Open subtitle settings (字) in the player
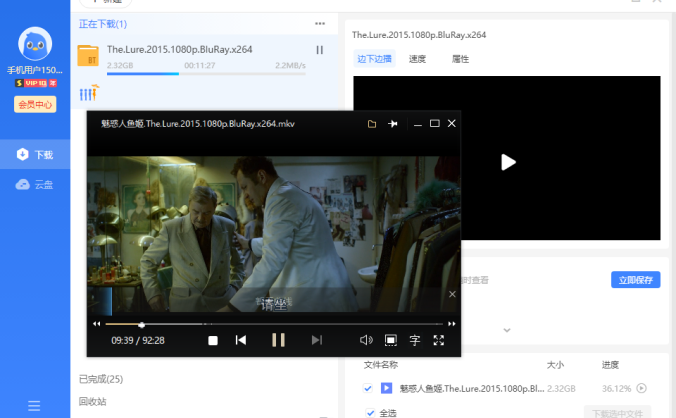Screen dimensions: 676x418 pyautogui.click(x=415, y=340)
